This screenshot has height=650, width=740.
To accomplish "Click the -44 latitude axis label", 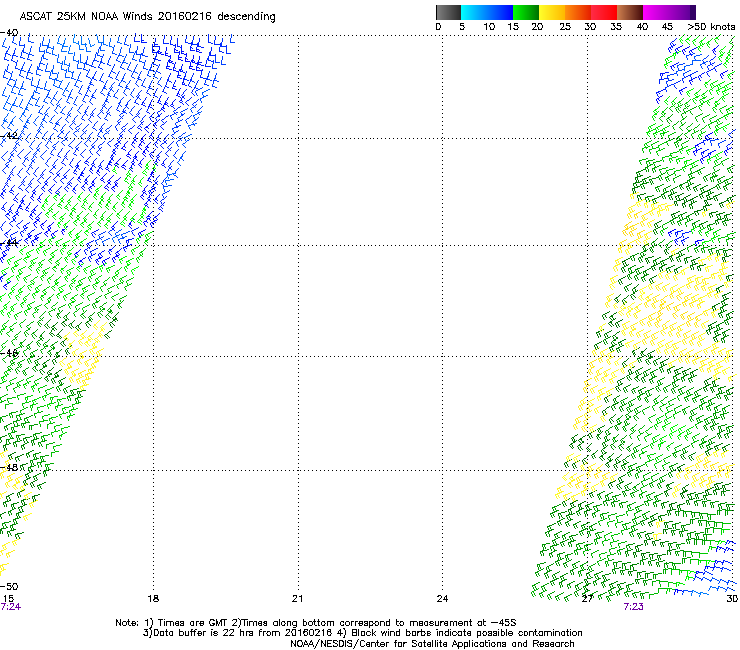I will pyautogui.click(x=9, y=243).
